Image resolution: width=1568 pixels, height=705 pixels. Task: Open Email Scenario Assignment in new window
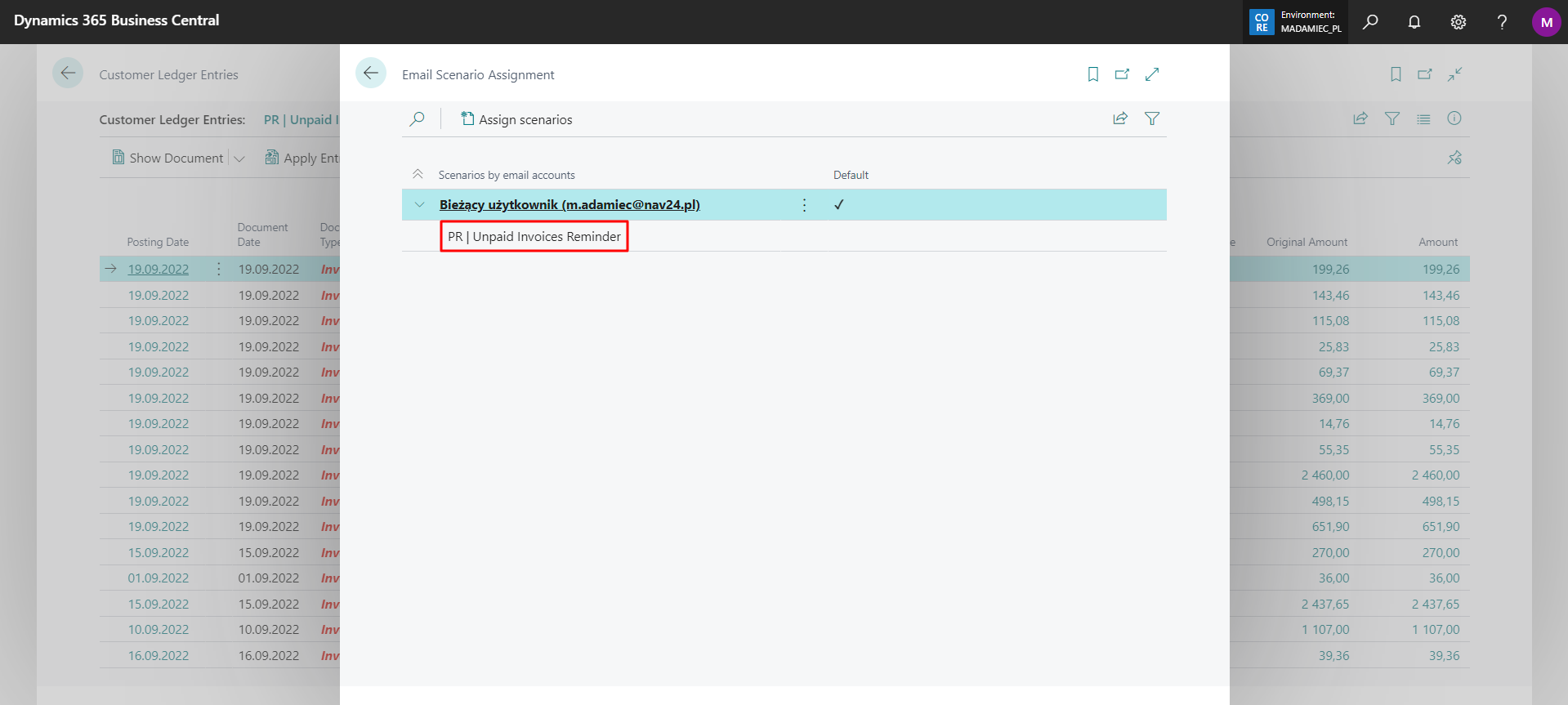[1122, 74]
